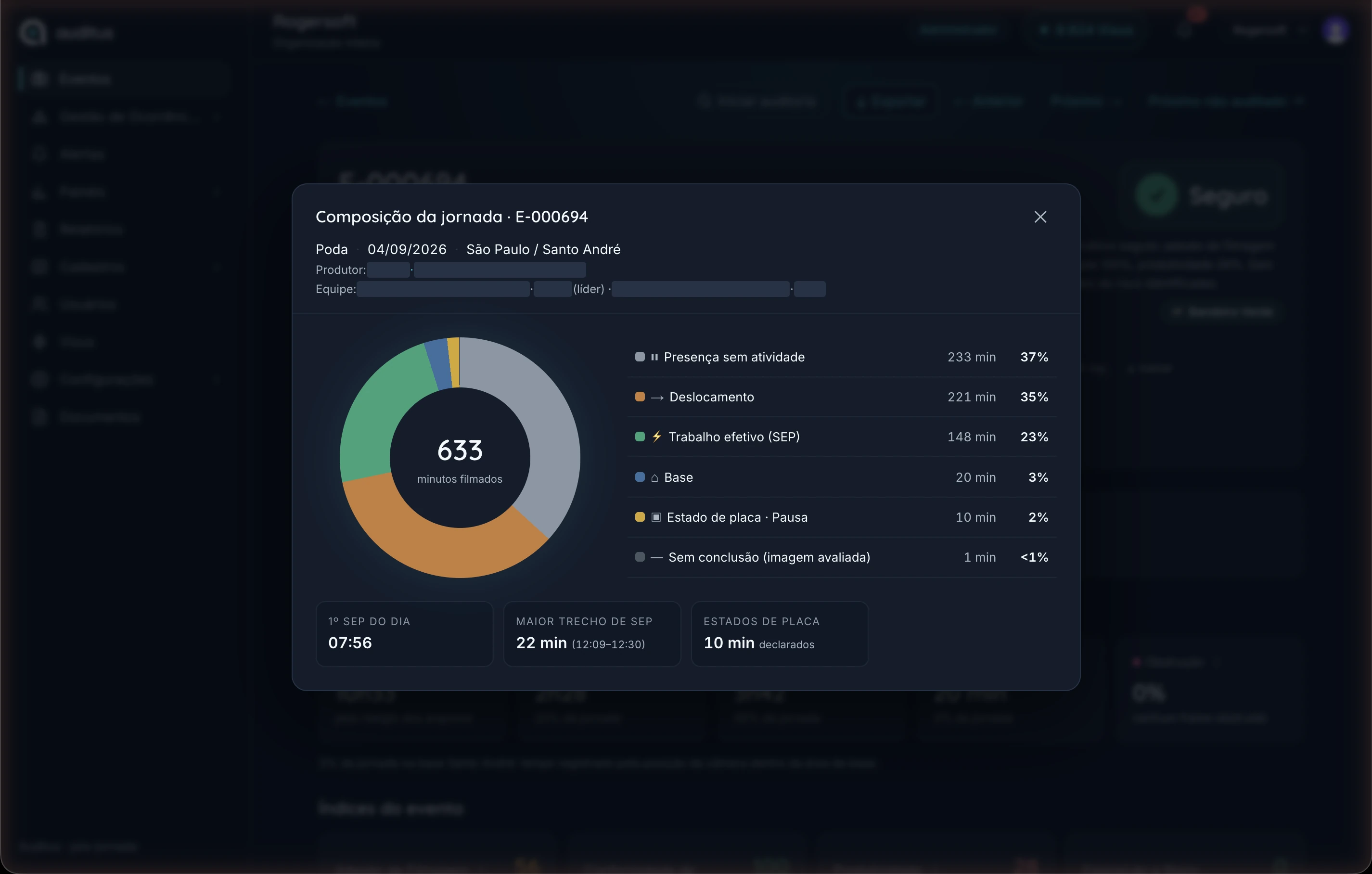
Task: Click the 'Sem conclusão (imagem avaliada)' label
Action: [x=769, y=557]
